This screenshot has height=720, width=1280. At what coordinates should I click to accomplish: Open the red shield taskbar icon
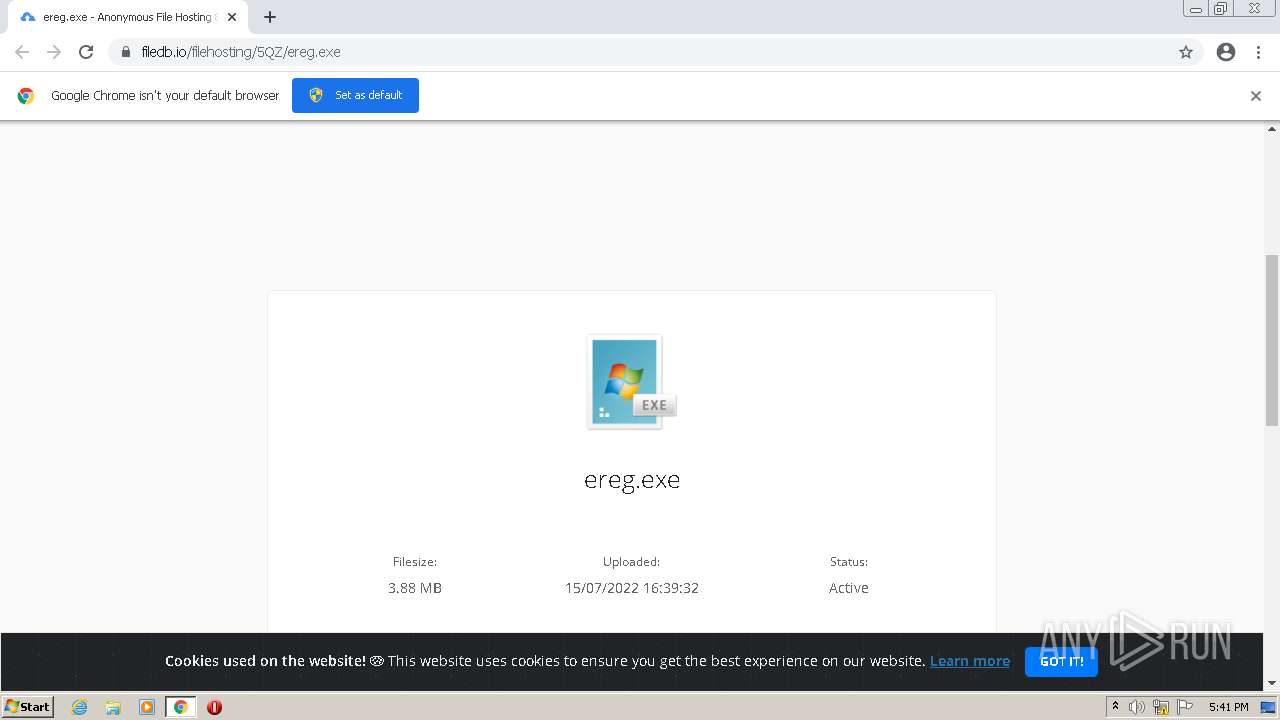(x=214, y=707)
